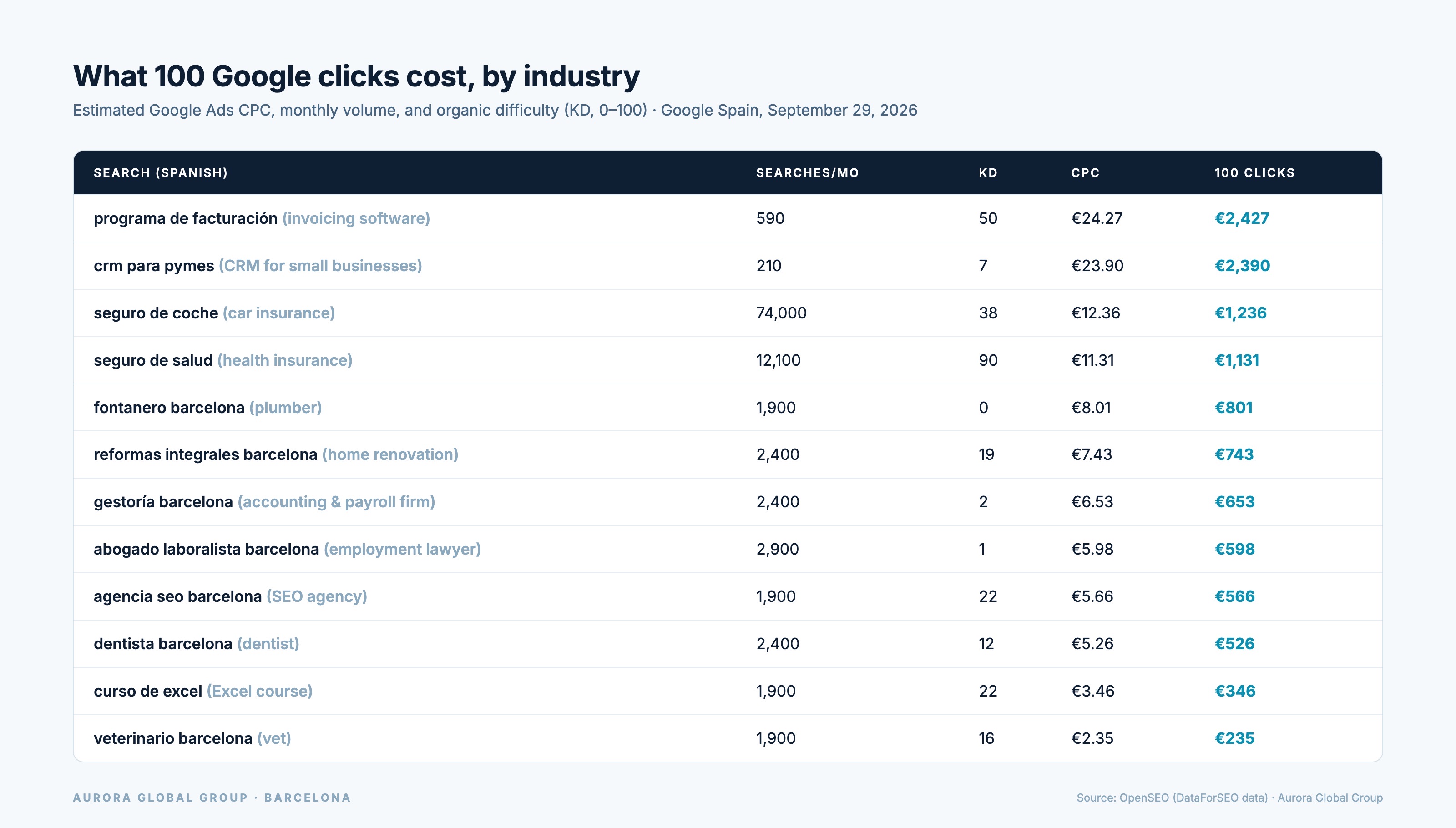Click the 210 searches value
1456x828 pixels.
tap(769, 266)
